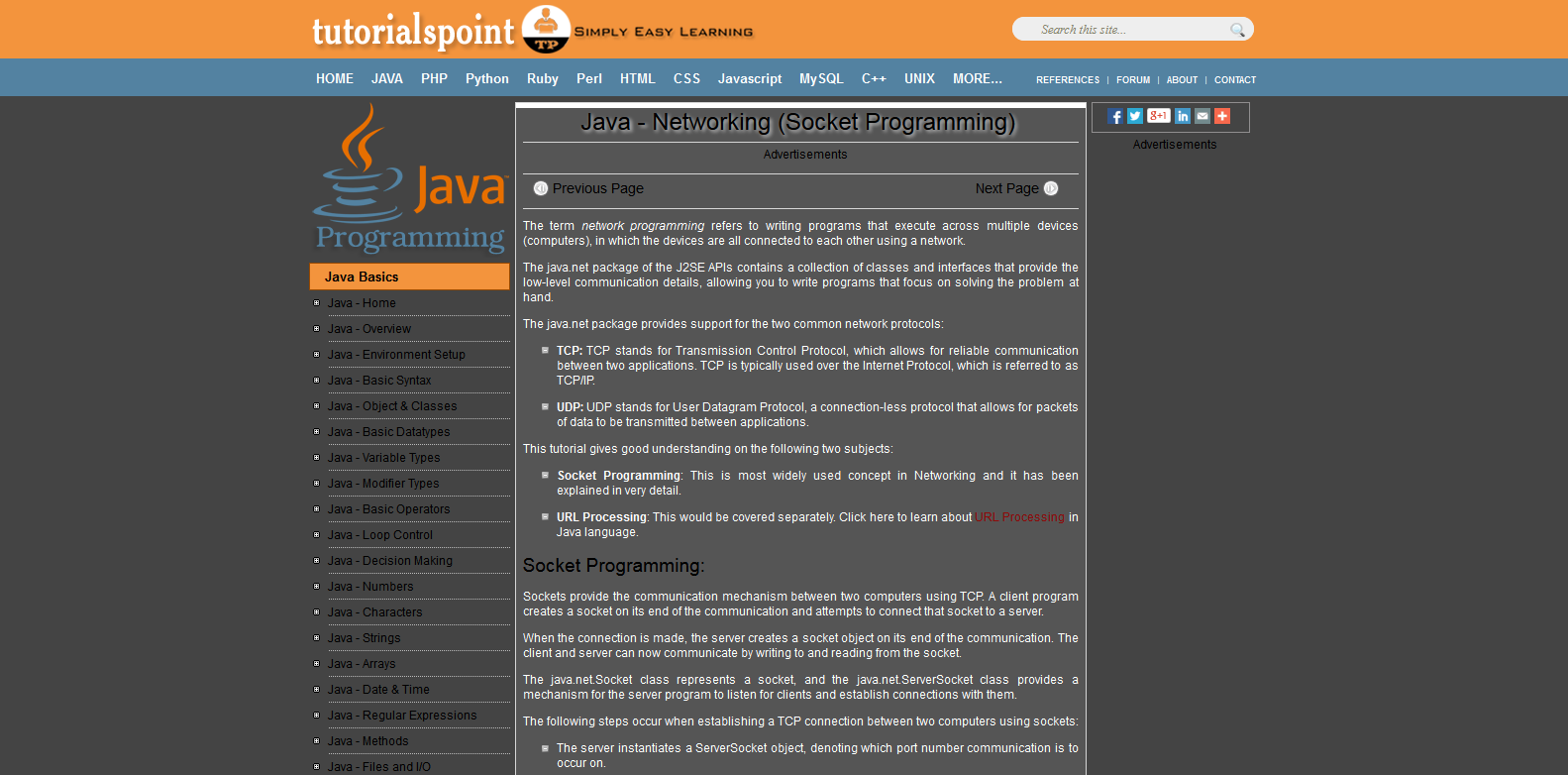
Task: Open the CSS menu item
Action: 686,78
